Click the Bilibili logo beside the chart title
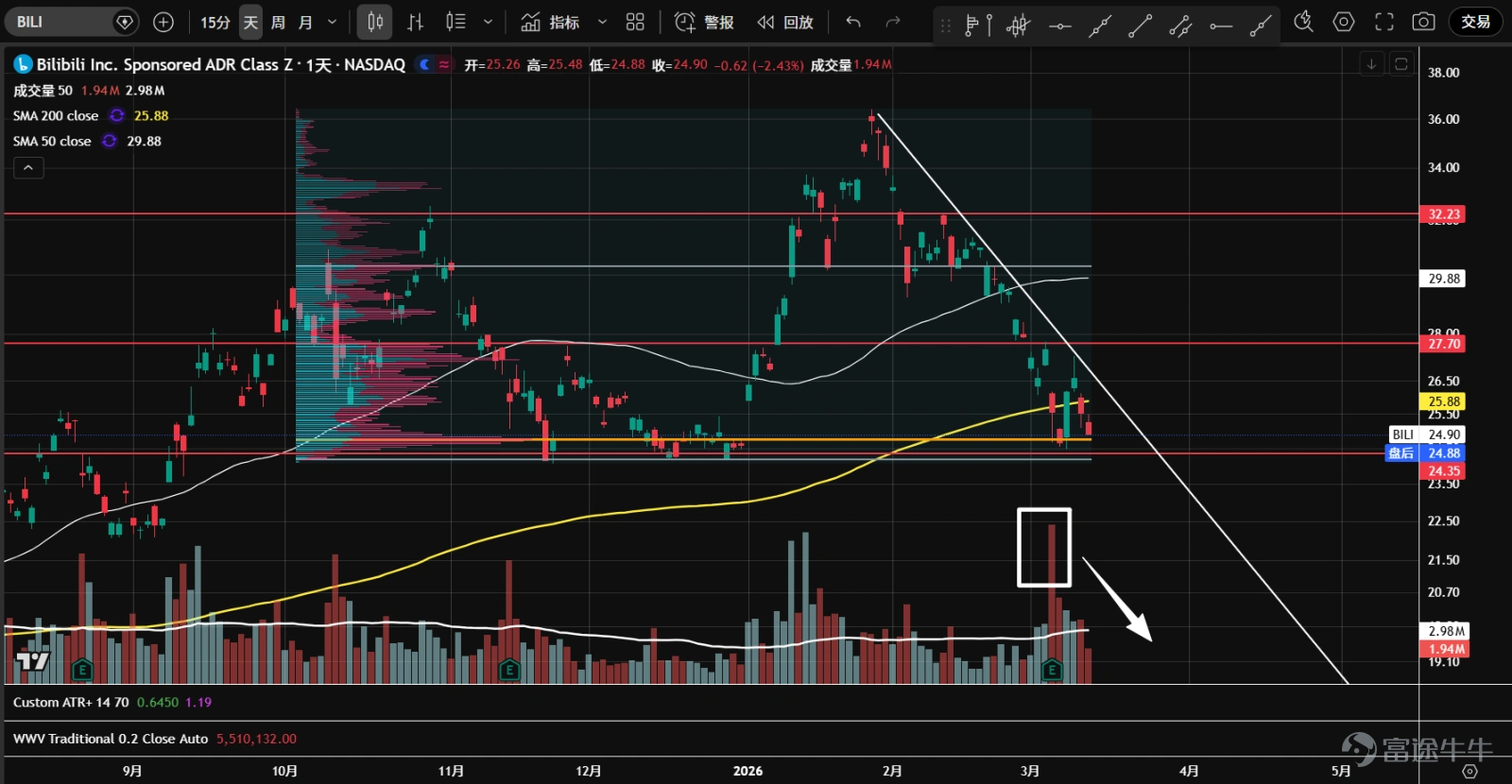 click(x=23, y=64)
